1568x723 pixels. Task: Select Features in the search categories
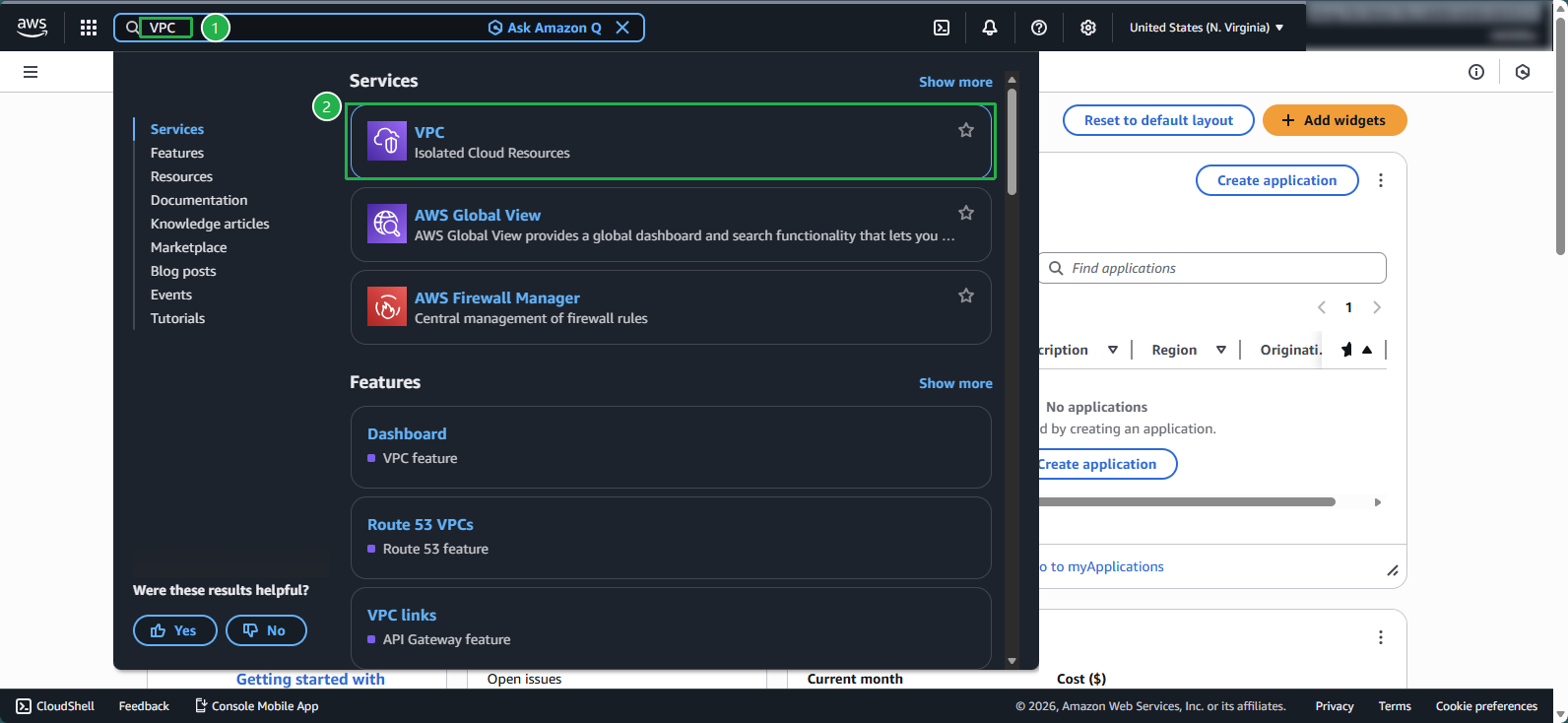177,153
